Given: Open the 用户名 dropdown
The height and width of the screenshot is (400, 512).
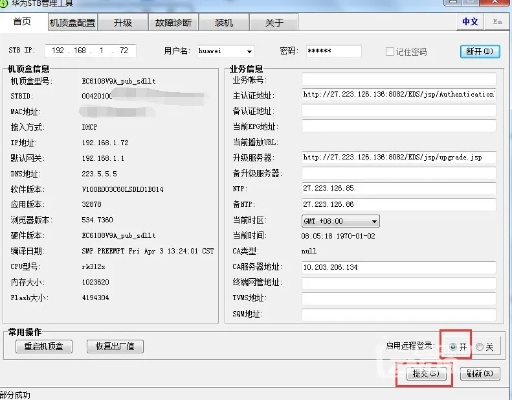Looking at the screenshot, I should point(249,51).
